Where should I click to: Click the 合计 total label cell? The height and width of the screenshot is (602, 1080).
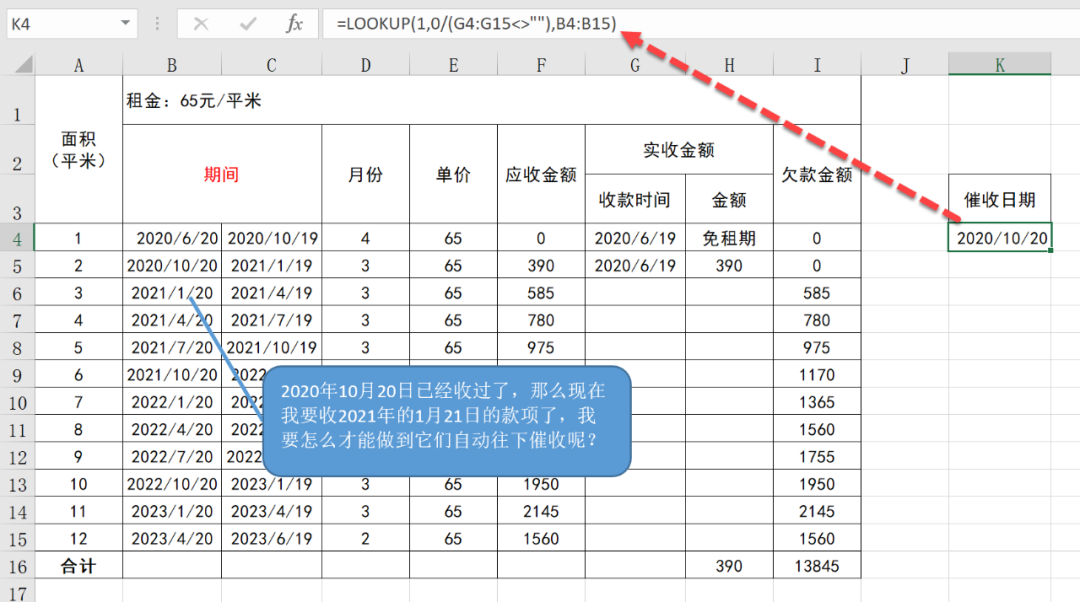pyautogui.click(x=79, y=566)
